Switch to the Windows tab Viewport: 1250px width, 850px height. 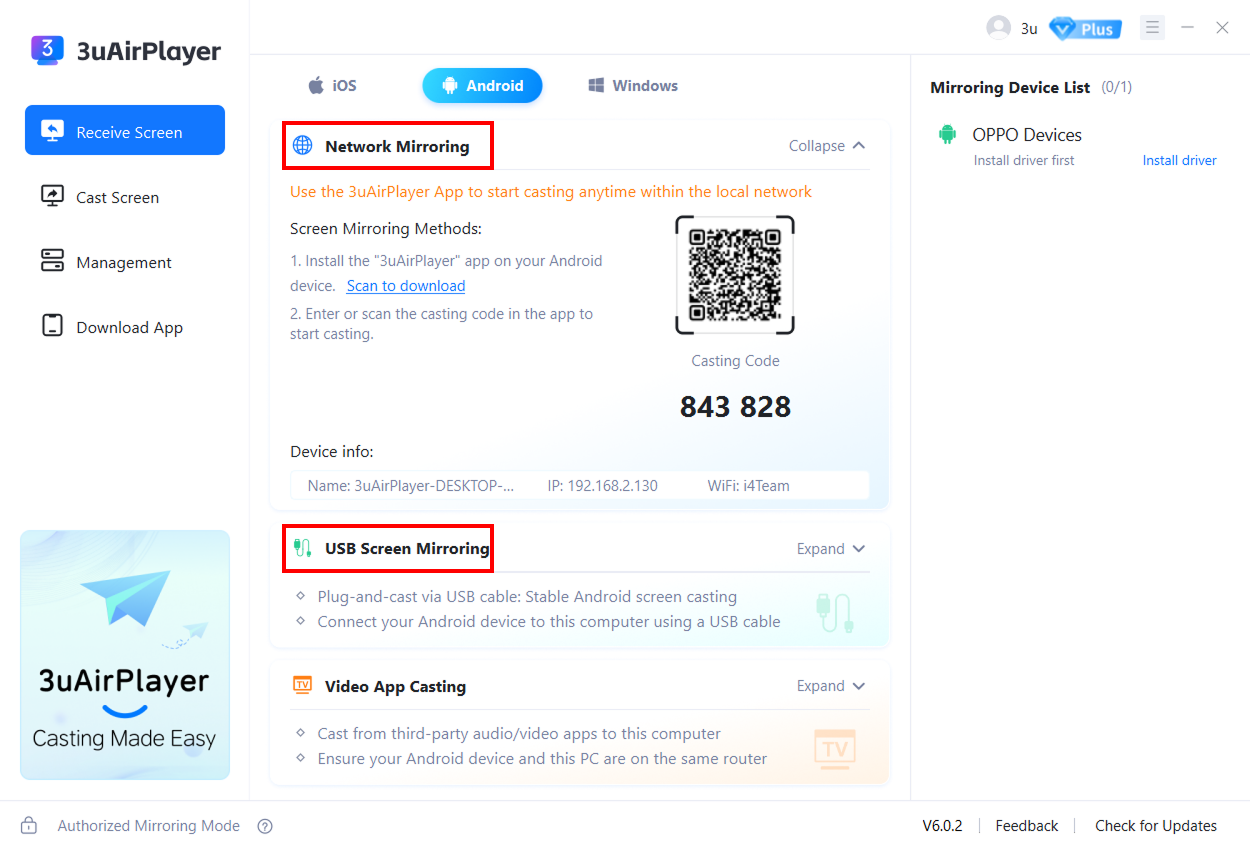click(x=633, y=86)
